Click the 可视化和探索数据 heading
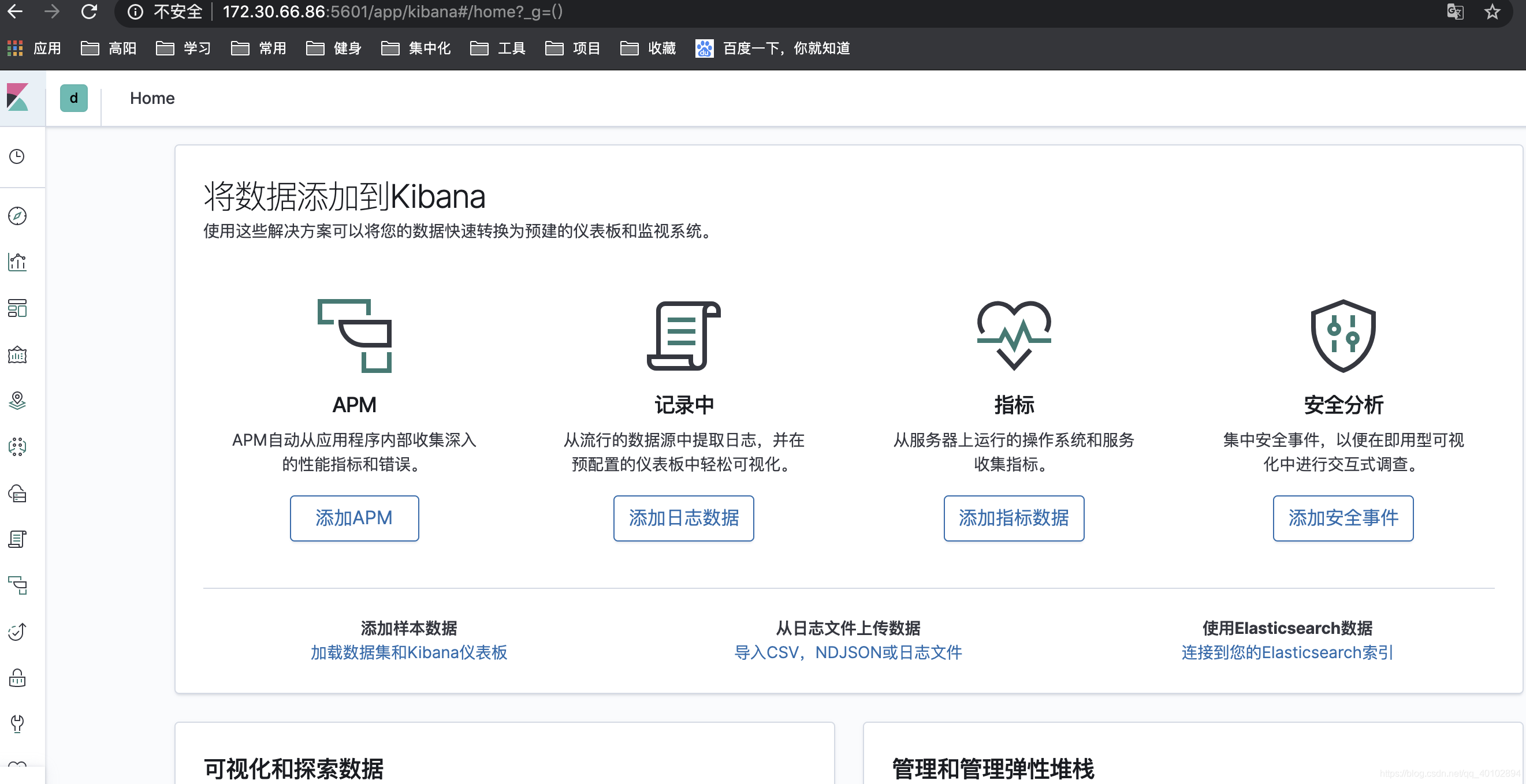Viewport: 1526px width, 784px height. pos(293,768)
